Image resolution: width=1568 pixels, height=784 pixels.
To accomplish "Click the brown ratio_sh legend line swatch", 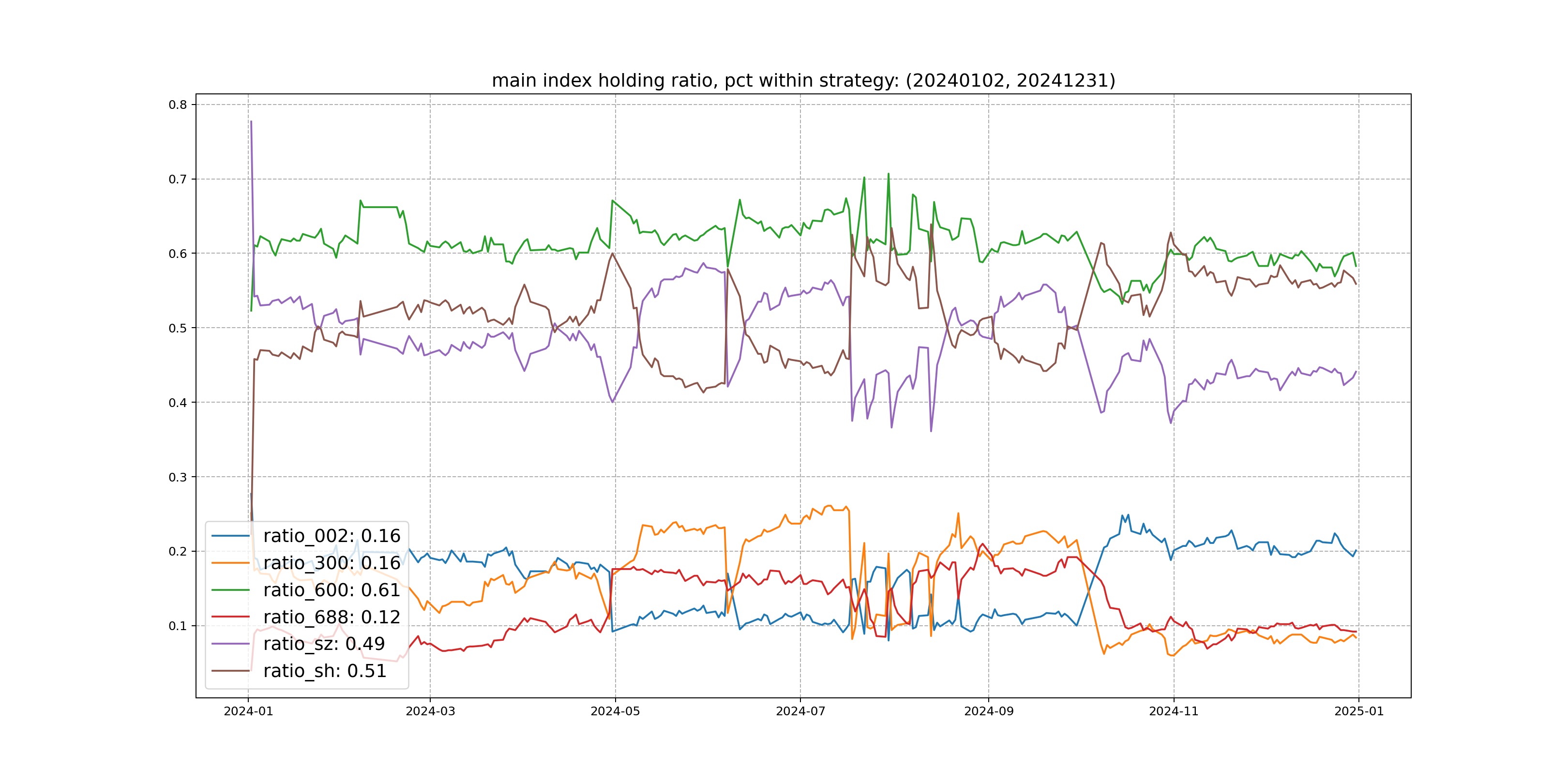I will (231, 671).
